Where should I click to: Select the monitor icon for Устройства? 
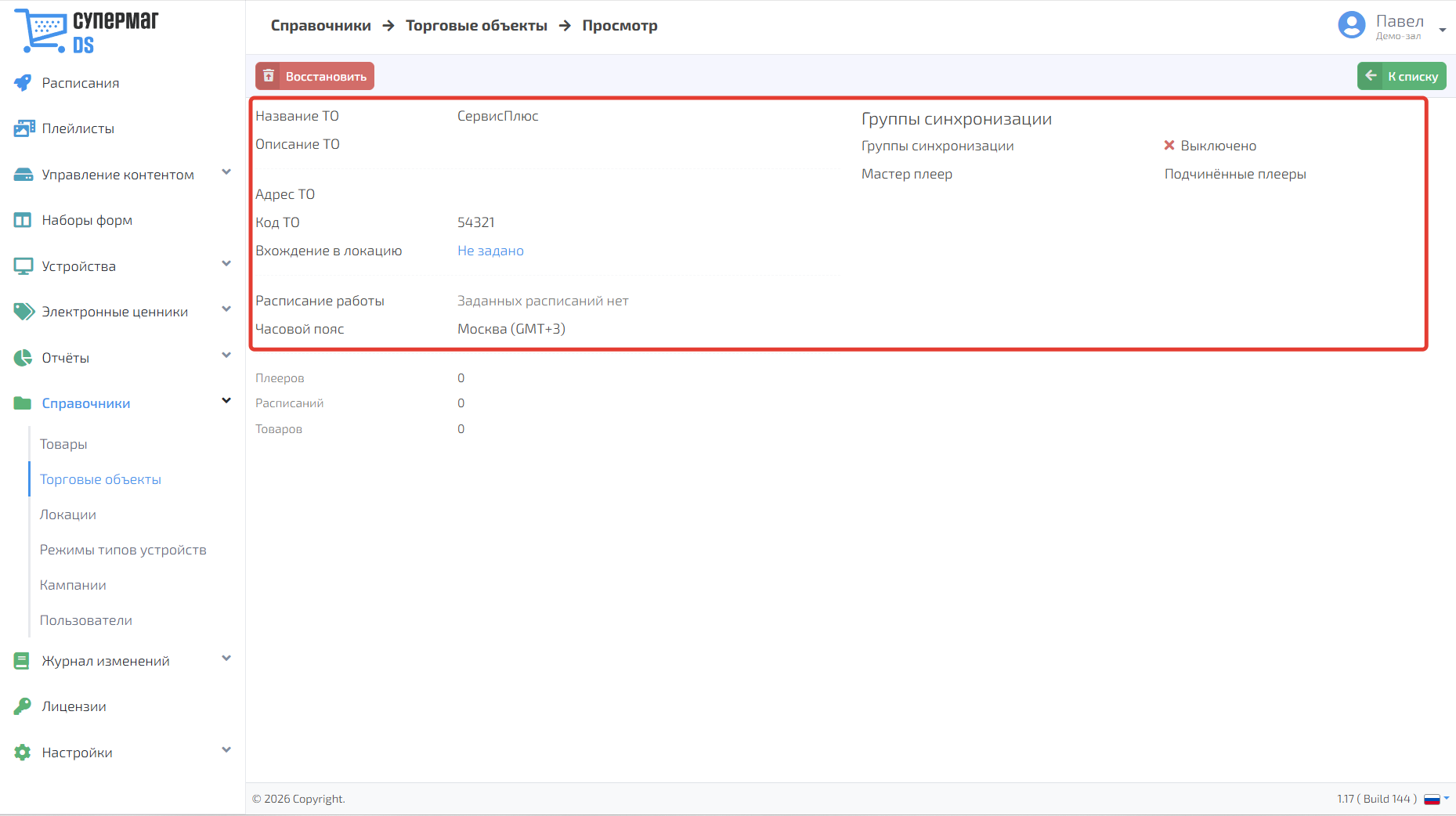tap(23, 266)
